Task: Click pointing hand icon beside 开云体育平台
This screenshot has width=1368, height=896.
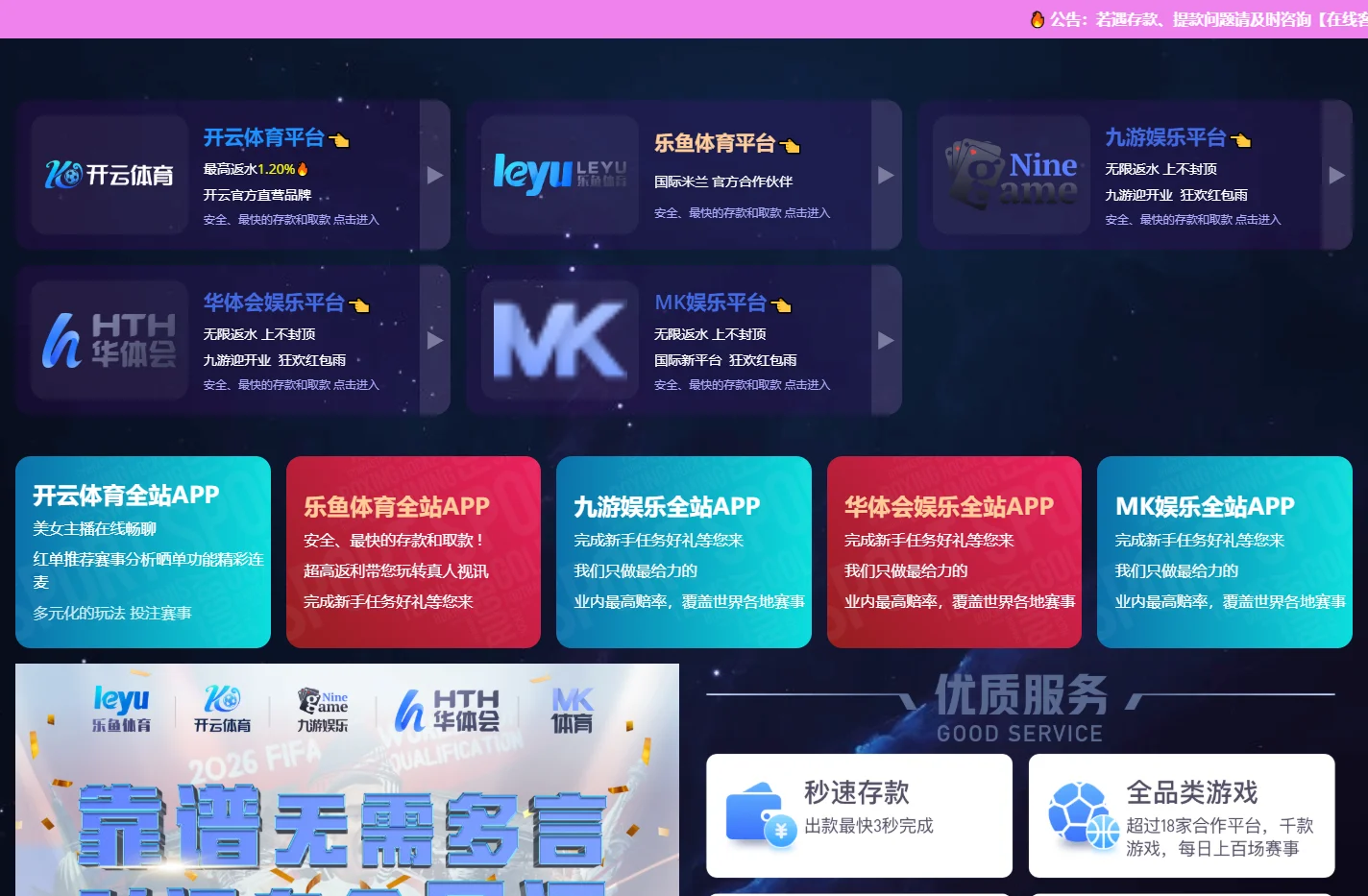Action: (339, 140)
